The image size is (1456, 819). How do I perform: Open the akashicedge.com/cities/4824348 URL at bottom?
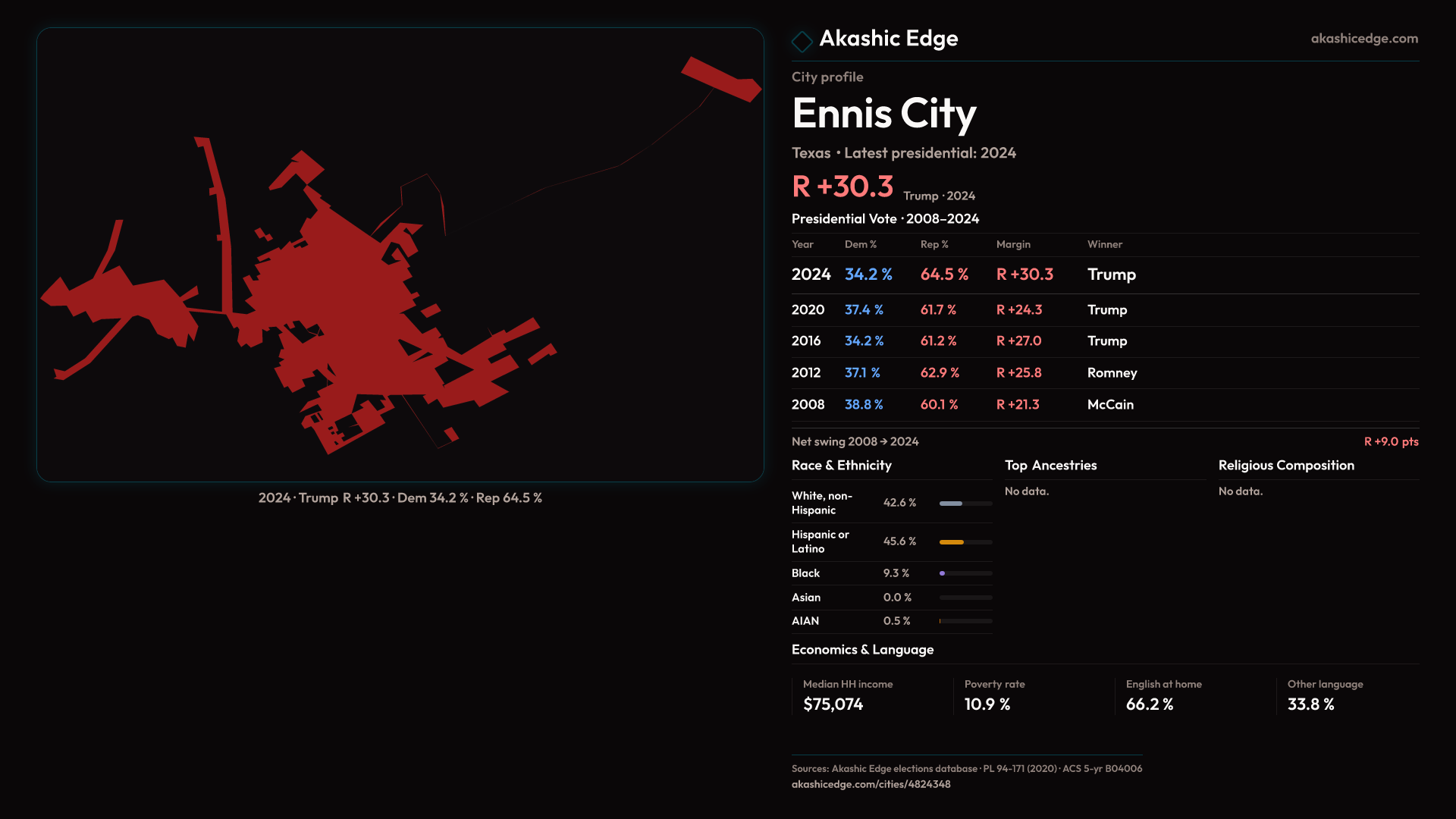[871, 784]
